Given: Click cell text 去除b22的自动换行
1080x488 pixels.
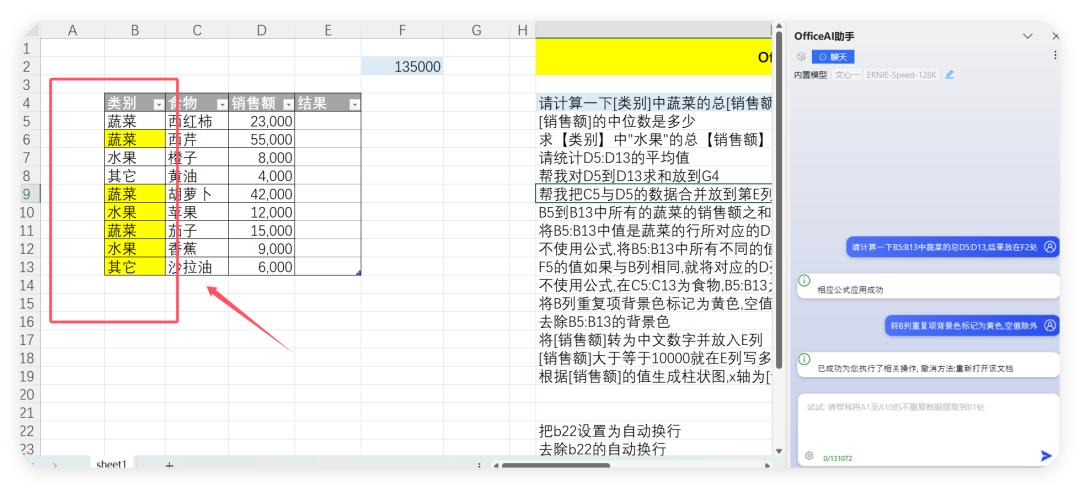Looking at the screenshot, I should tap(602, 449).
